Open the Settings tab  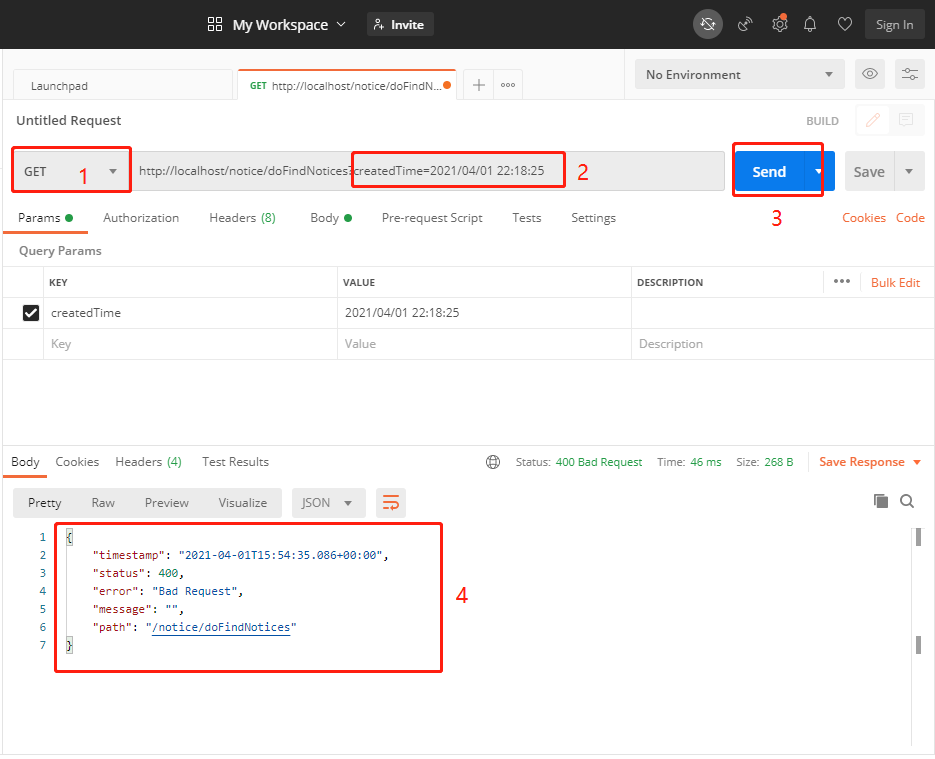[x=593, y=218]
